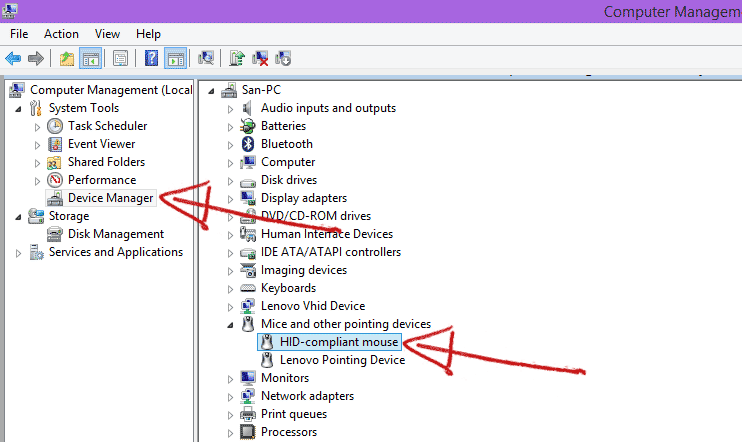
Task: Click the Task Scheduler clock icon
Action: [x=55, y=126]
